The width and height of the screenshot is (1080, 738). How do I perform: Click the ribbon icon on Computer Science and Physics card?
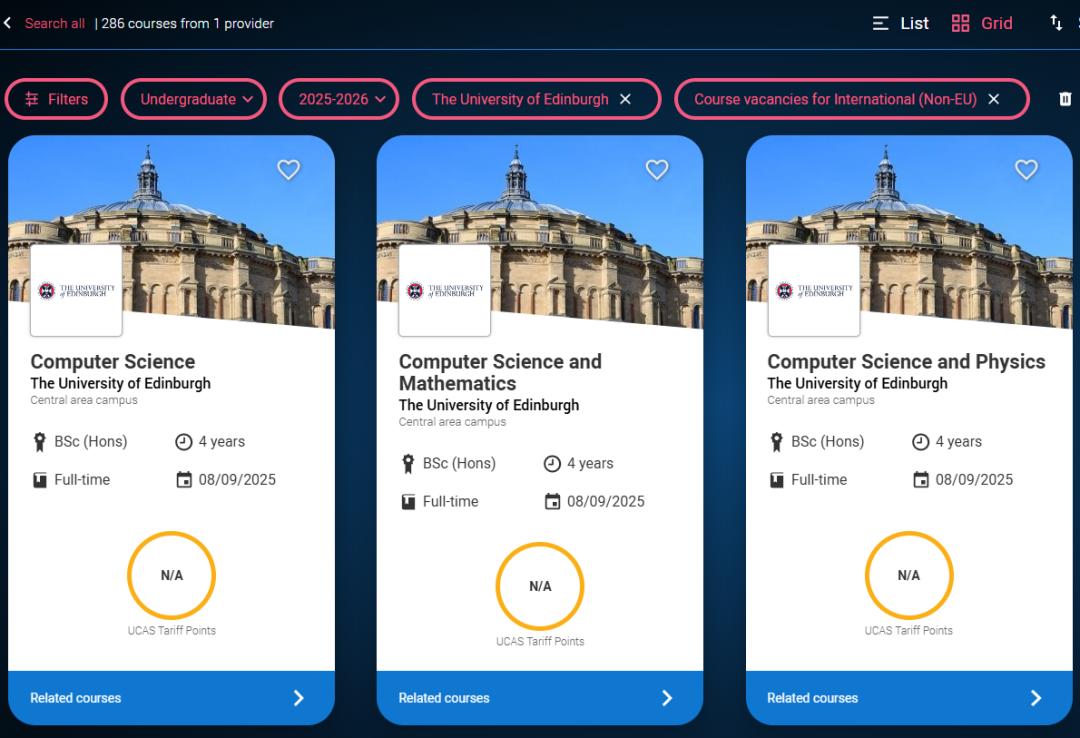point(776,442)
